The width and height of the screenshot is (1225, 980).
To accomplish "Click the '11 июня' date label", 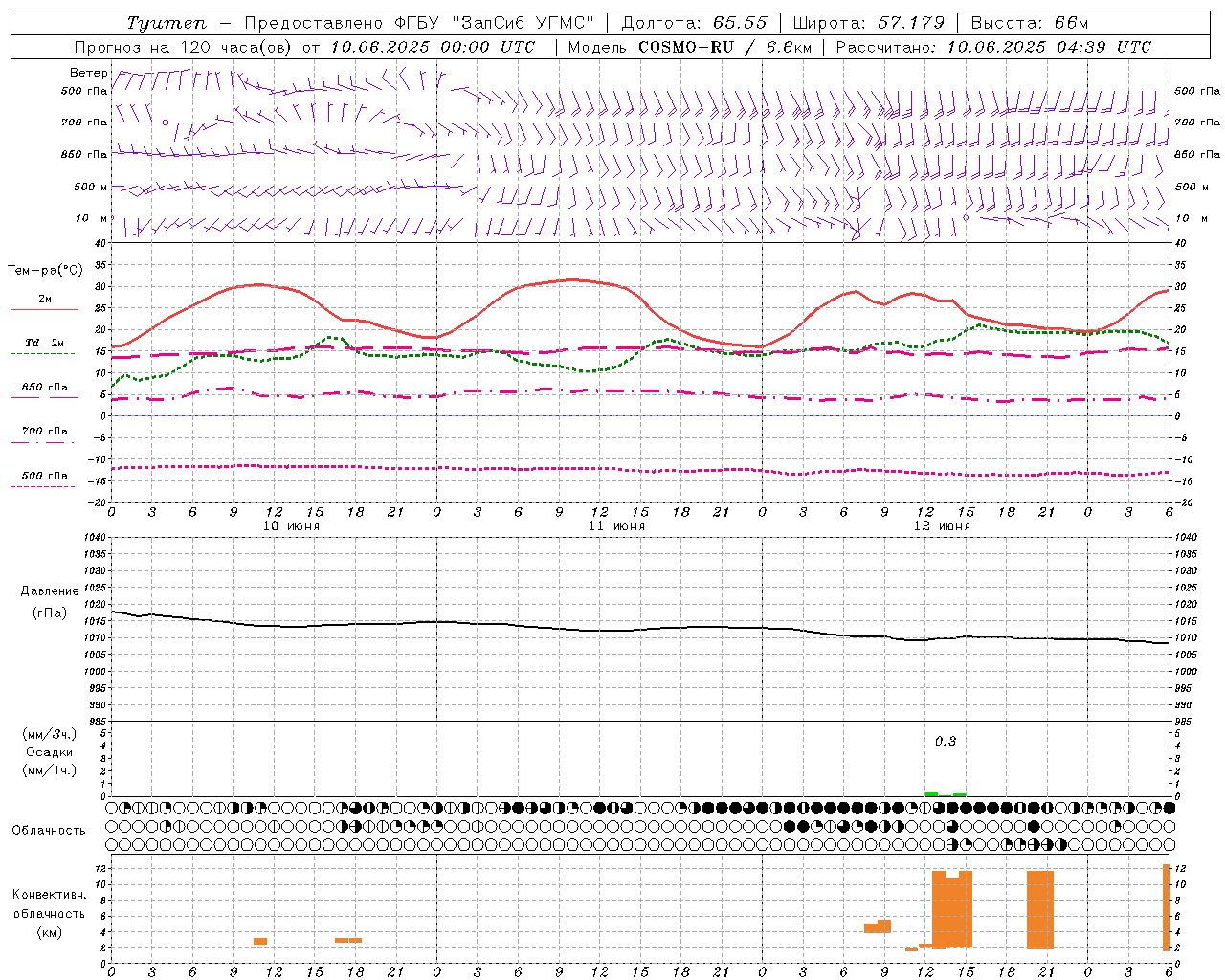I will (616, 526).
